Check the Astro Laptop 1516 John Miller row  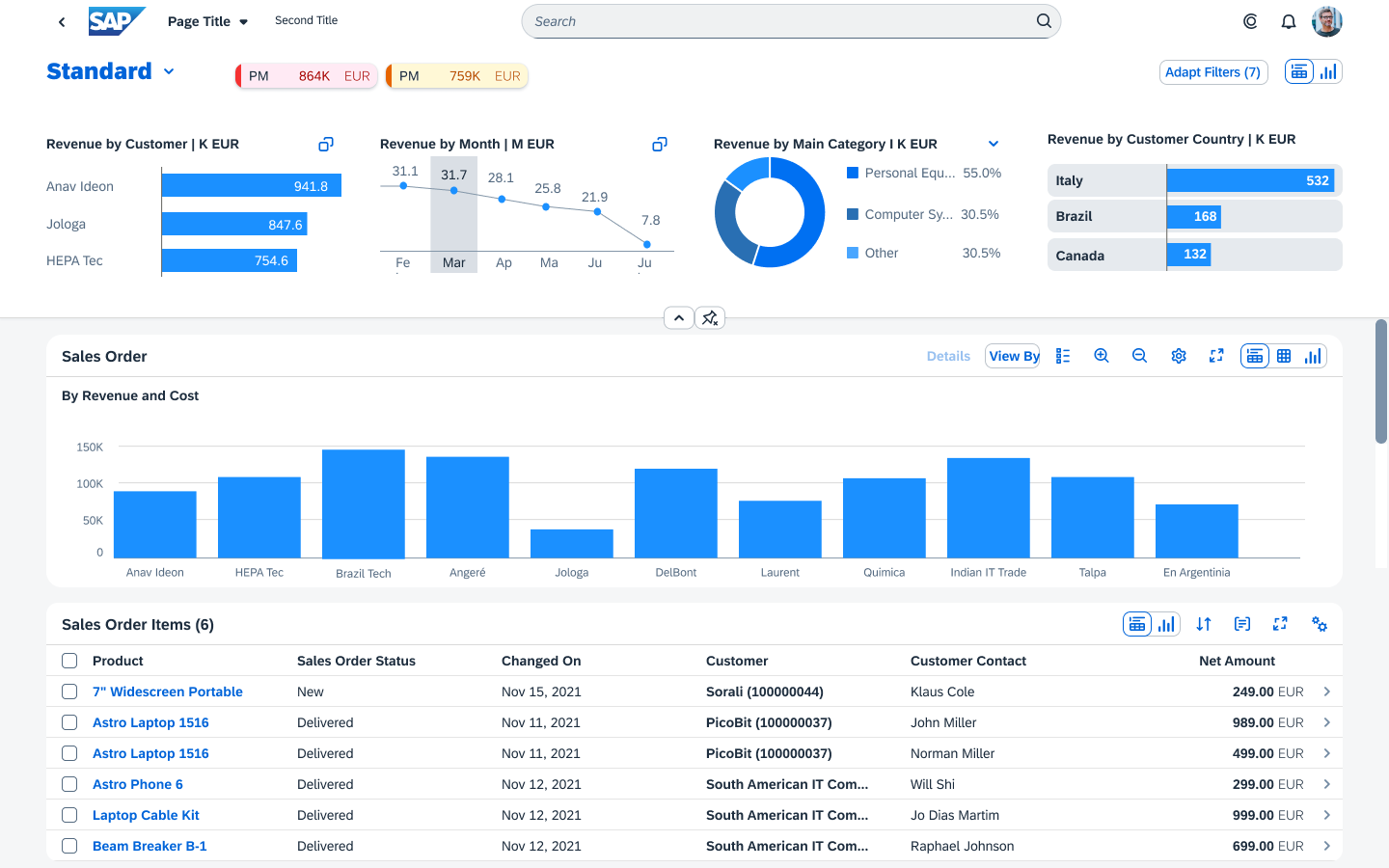pyautogui.click(x=69, y=722)
